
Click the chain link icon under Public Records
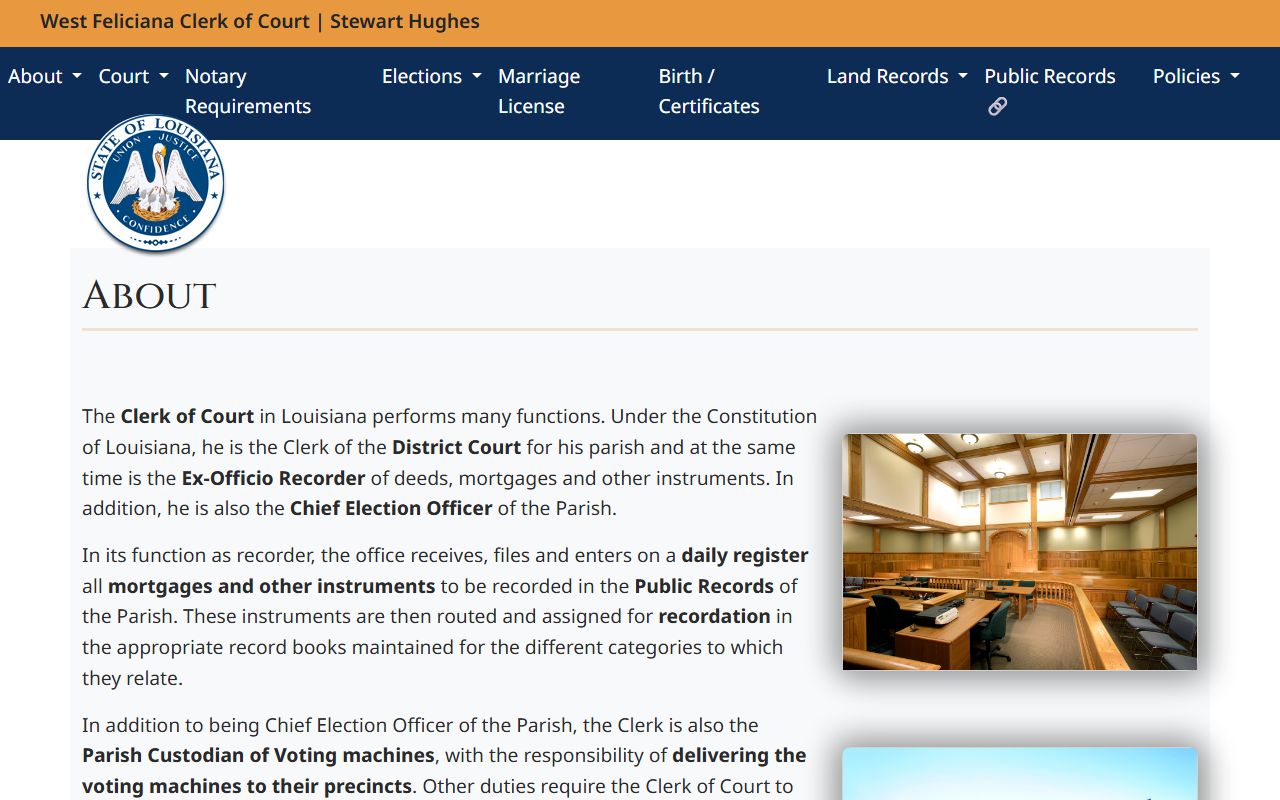point(997,106)
